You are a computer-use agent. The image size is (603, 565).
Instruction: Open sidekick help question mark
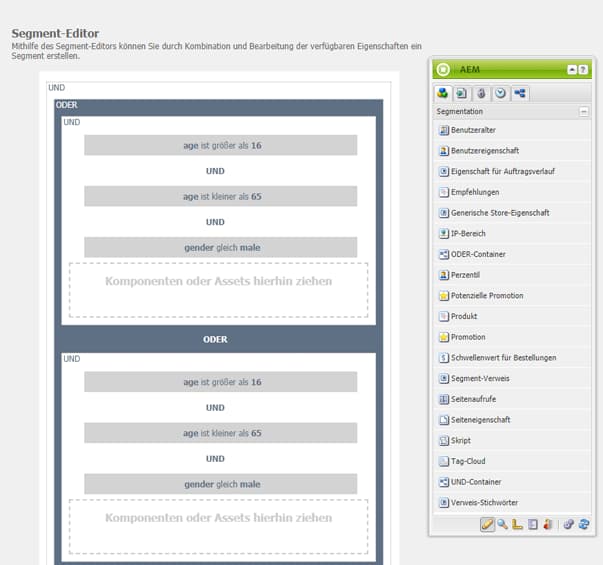pyautogui.click(x=583, y=70)
